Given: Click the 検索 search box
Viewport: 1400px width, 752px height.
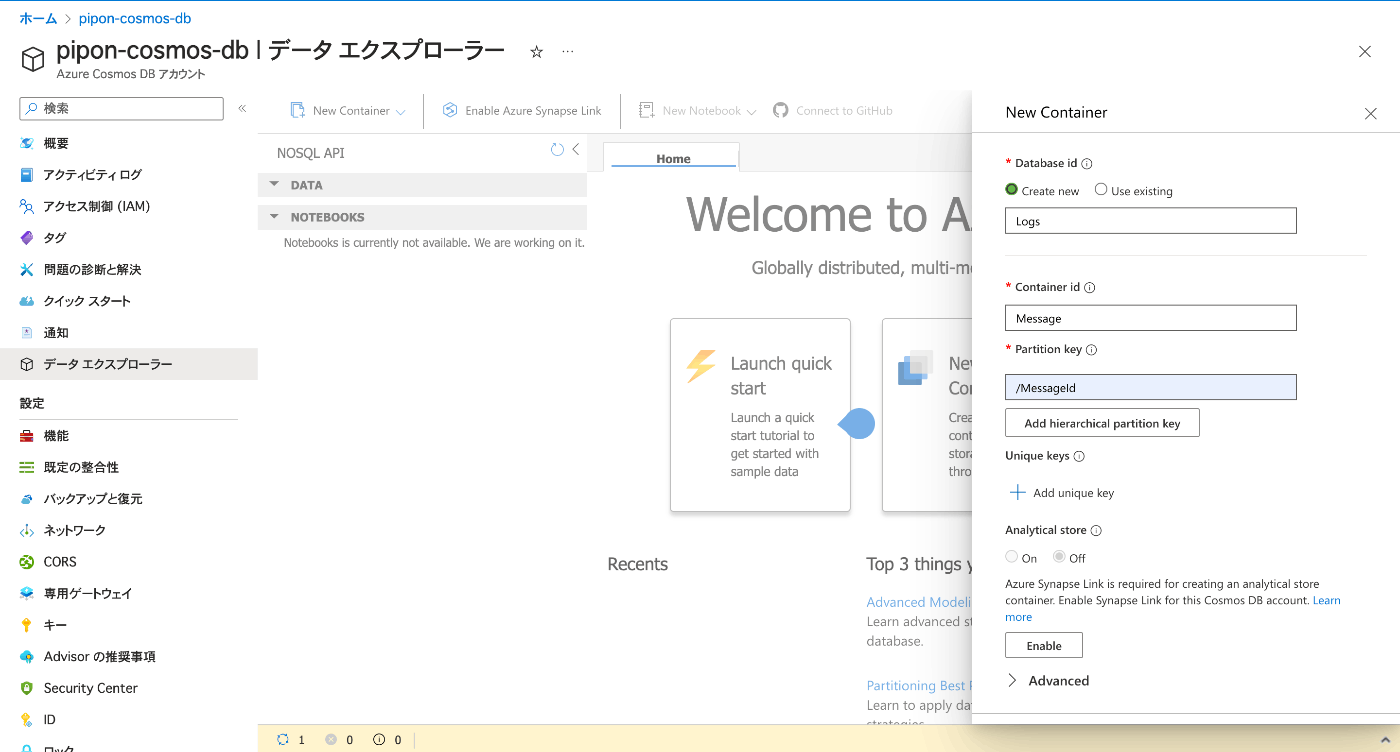Looking at the screenshot, I should 122,108.
